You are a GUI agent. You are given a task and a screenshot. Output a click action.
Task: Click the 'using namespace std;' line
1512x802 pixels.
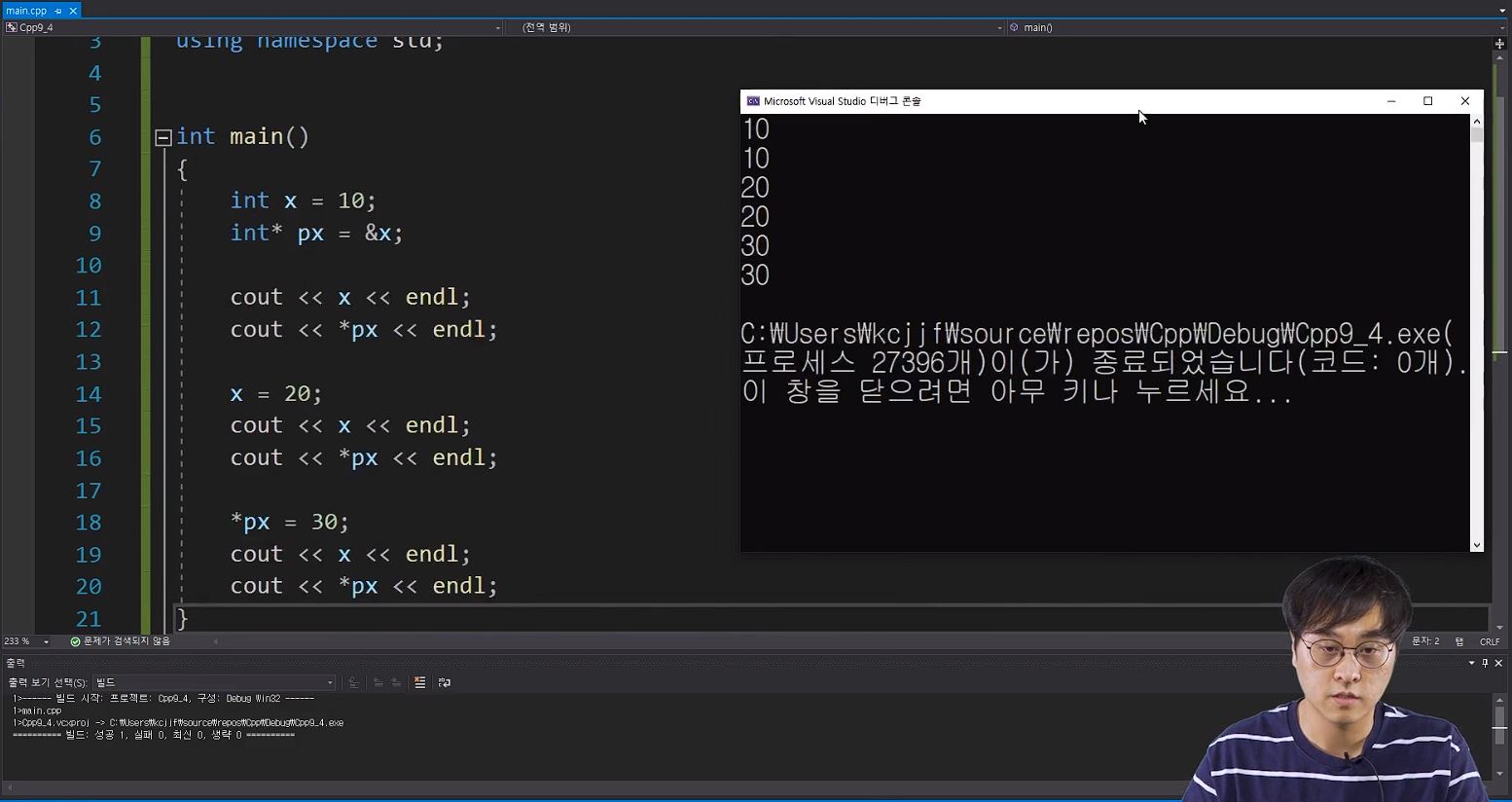[309, 41]
